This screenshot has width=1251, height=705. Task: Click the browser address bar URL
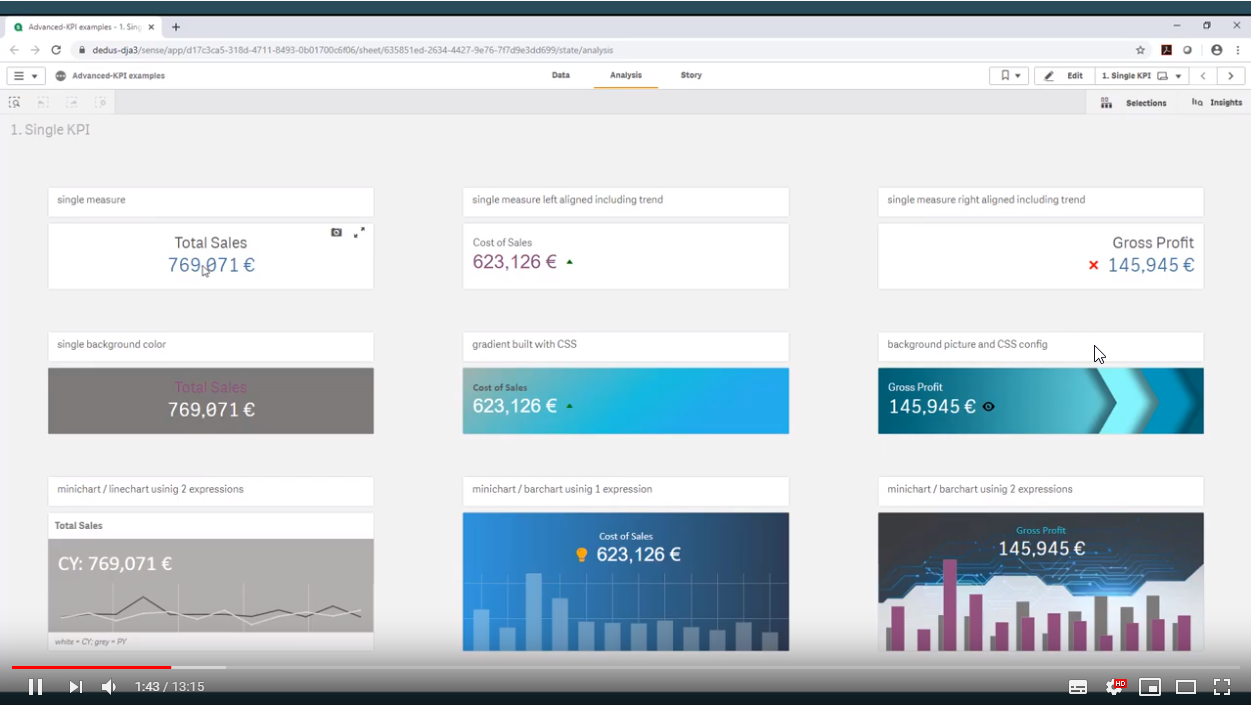coord(353,50)
